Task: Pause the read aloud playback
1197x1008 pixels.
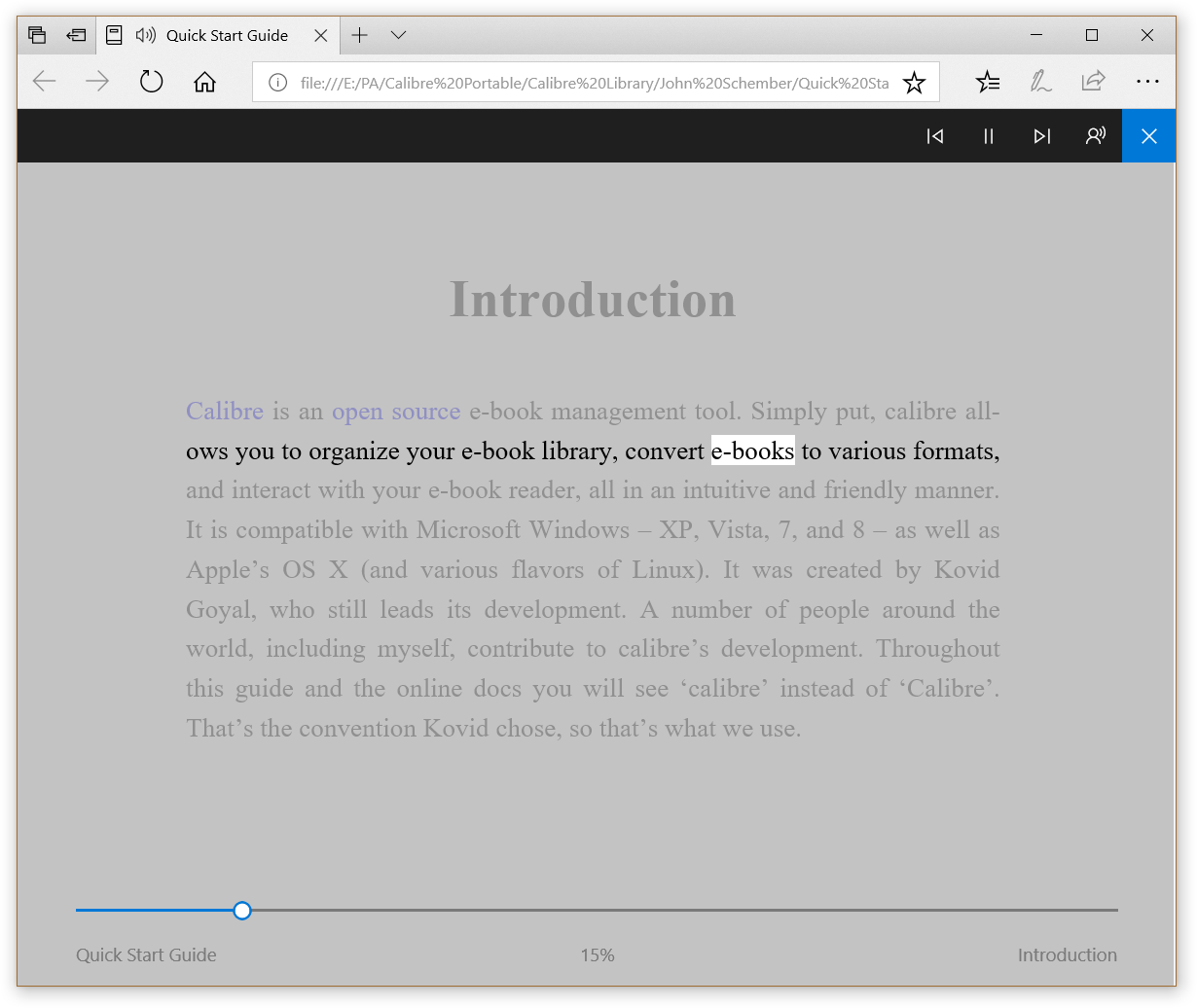Action: click(x=989, y=136)
